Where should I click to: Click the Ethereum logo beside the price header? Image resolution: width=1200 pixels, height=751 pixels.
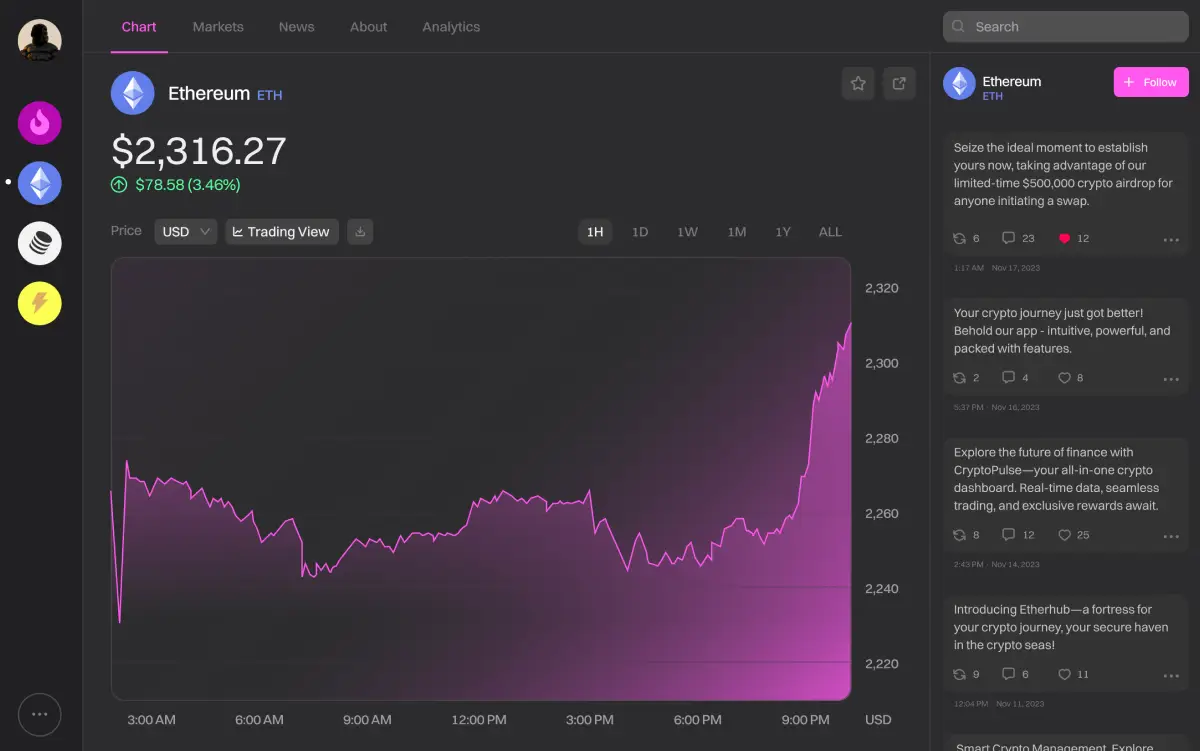pyautogui.click(x=132, y=93)
